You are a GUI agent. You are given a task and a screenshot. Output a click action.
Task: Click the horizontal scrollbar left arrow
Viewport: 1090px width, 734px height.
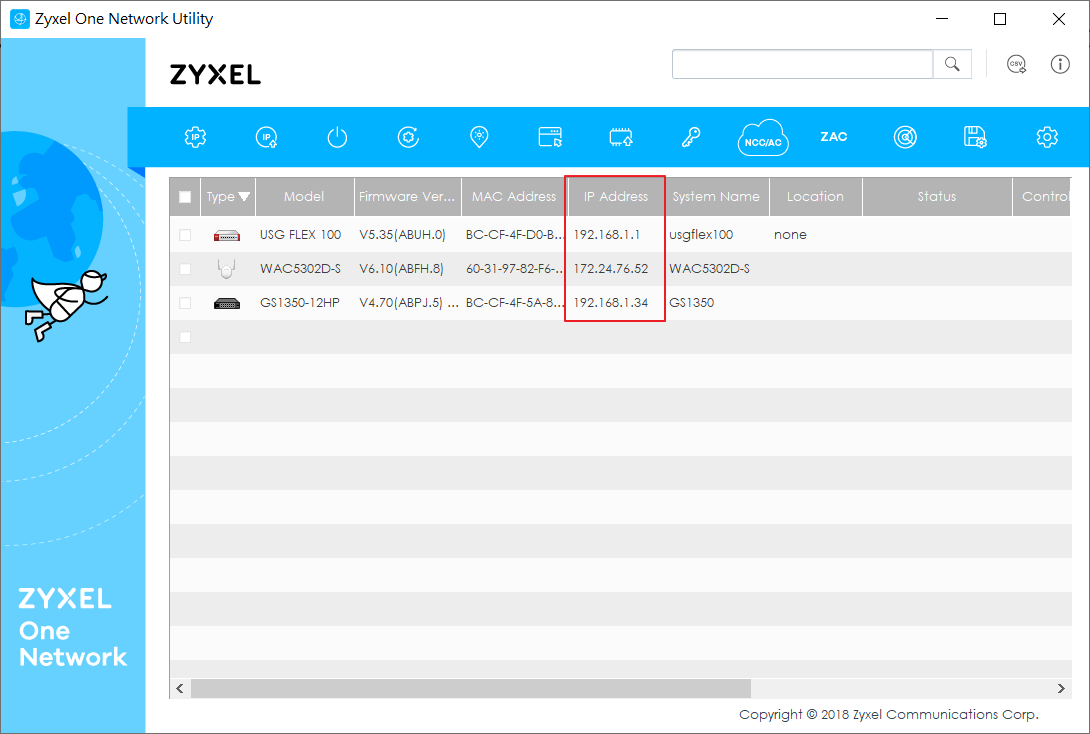pyautogui.click(x=180, y=688)
